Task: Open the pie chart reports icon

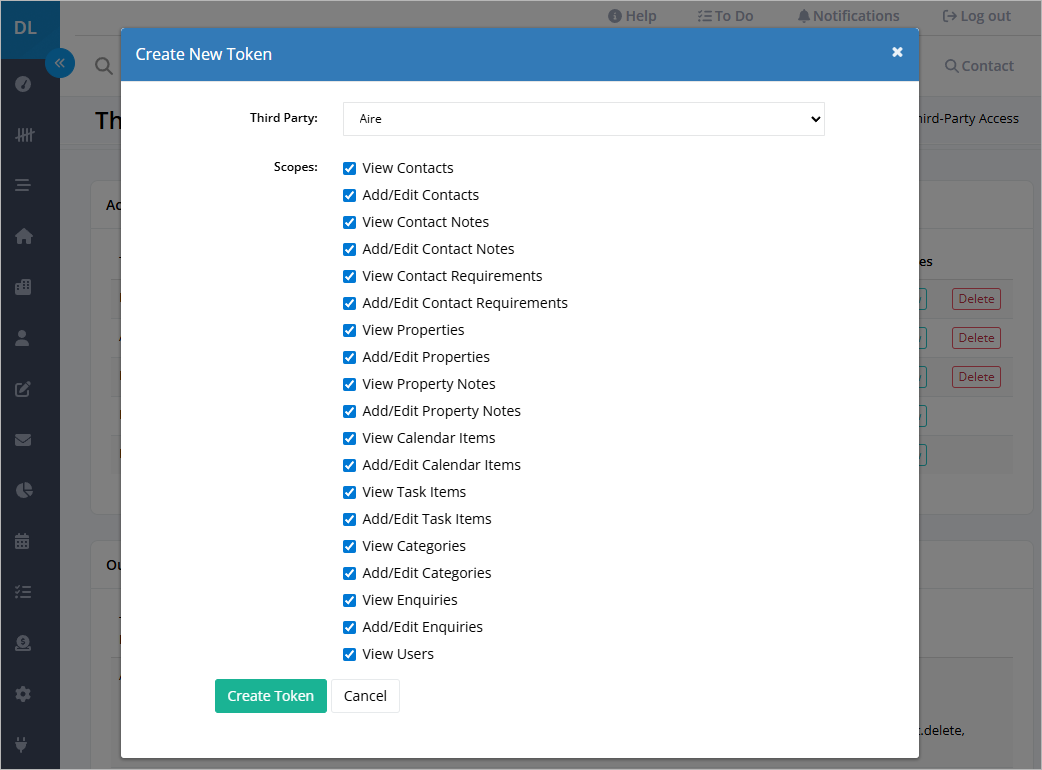Action: (x=24, y=490)
